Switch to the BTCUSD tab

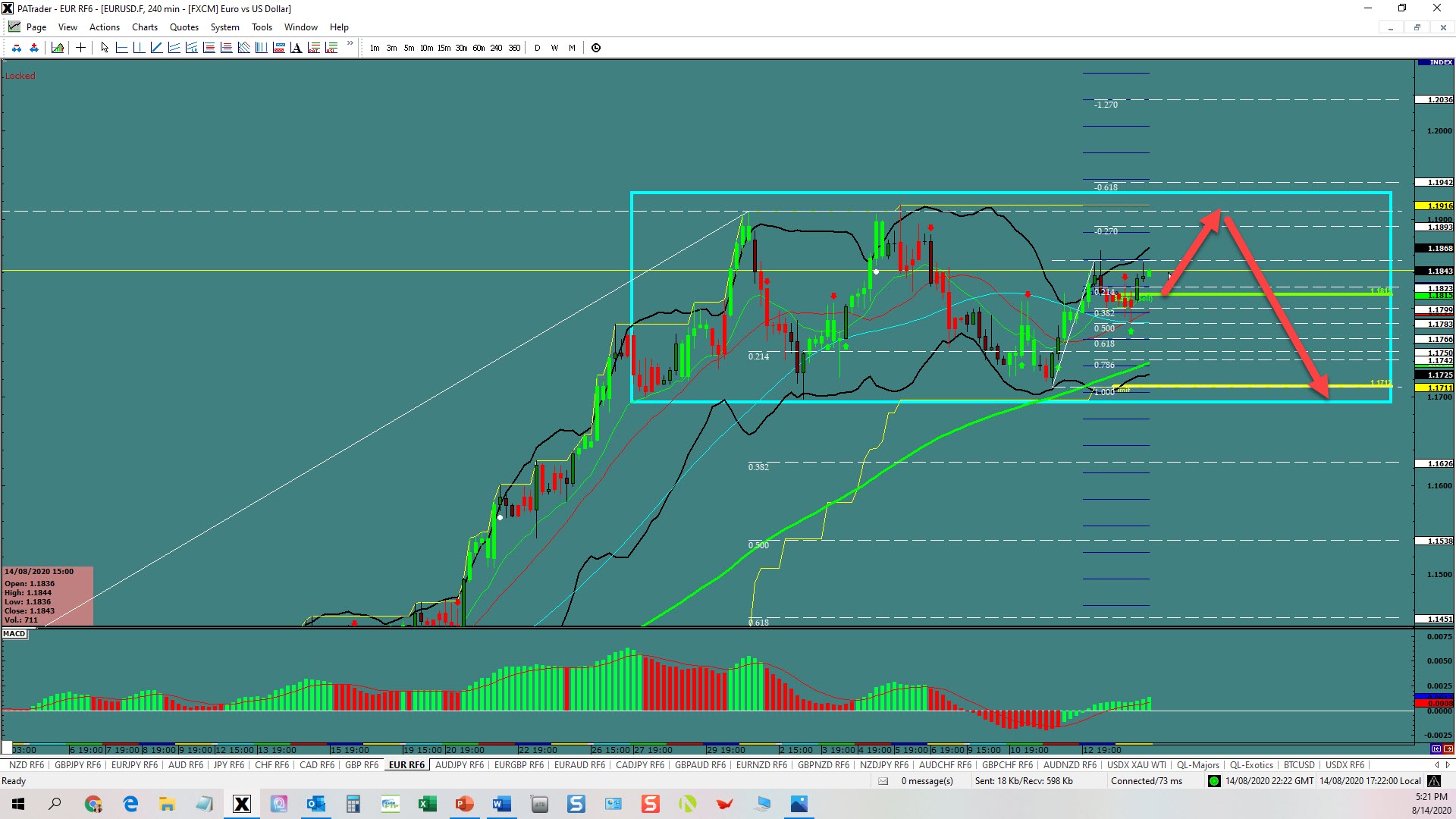(x=1299, y=765)
